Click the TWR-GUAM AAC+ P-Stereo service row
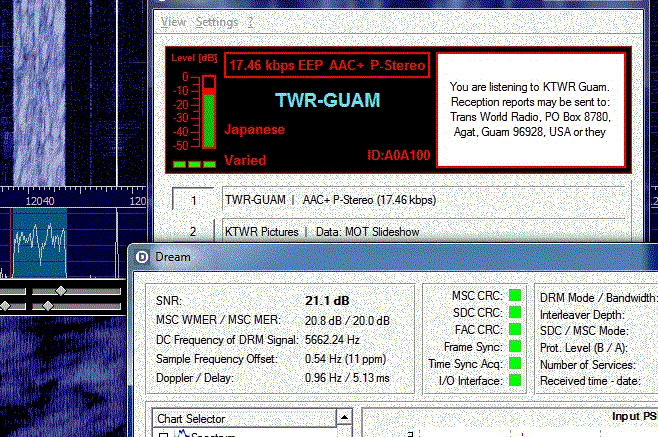The height and width of the screenshot is (437, 658). pyautogui.click(x=426, y=200)
